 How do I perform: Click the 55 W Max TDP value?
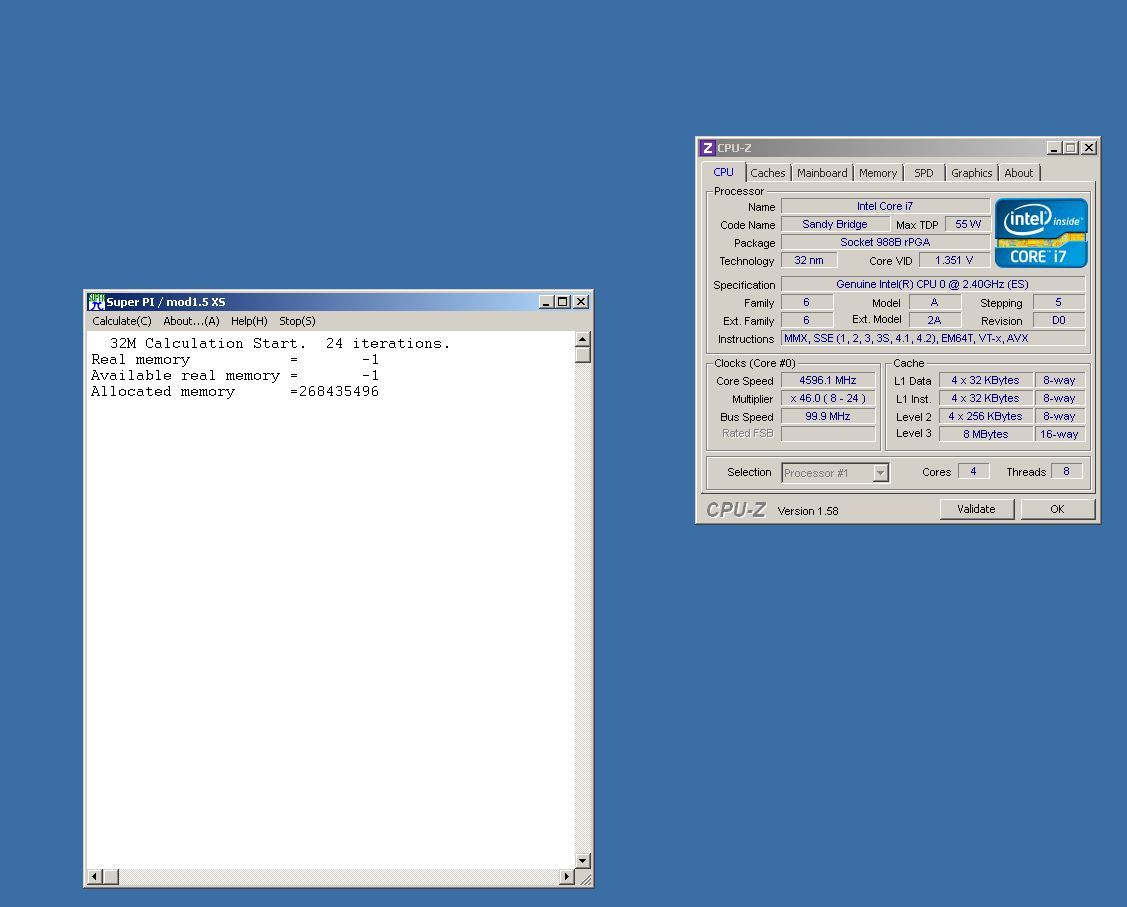tap(967, 224)
